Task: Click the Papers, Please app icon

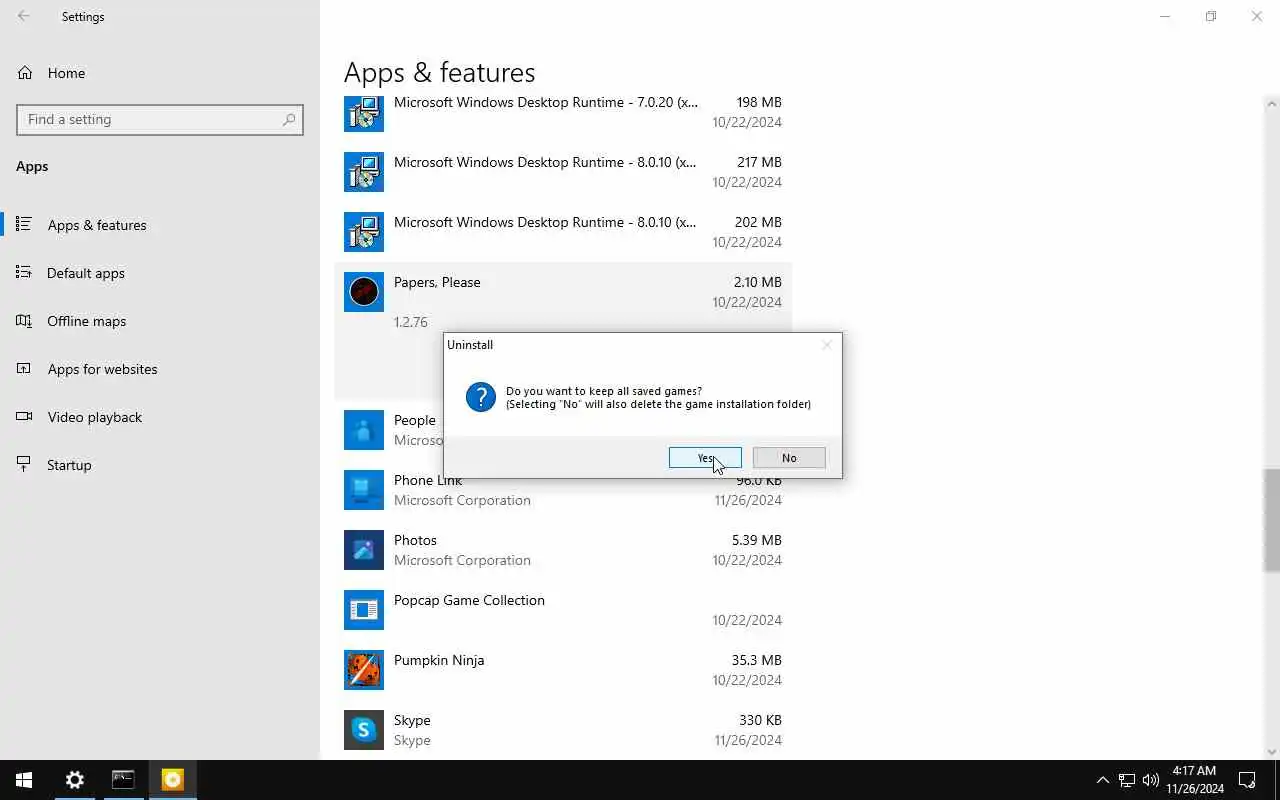Action: [364, 292]
